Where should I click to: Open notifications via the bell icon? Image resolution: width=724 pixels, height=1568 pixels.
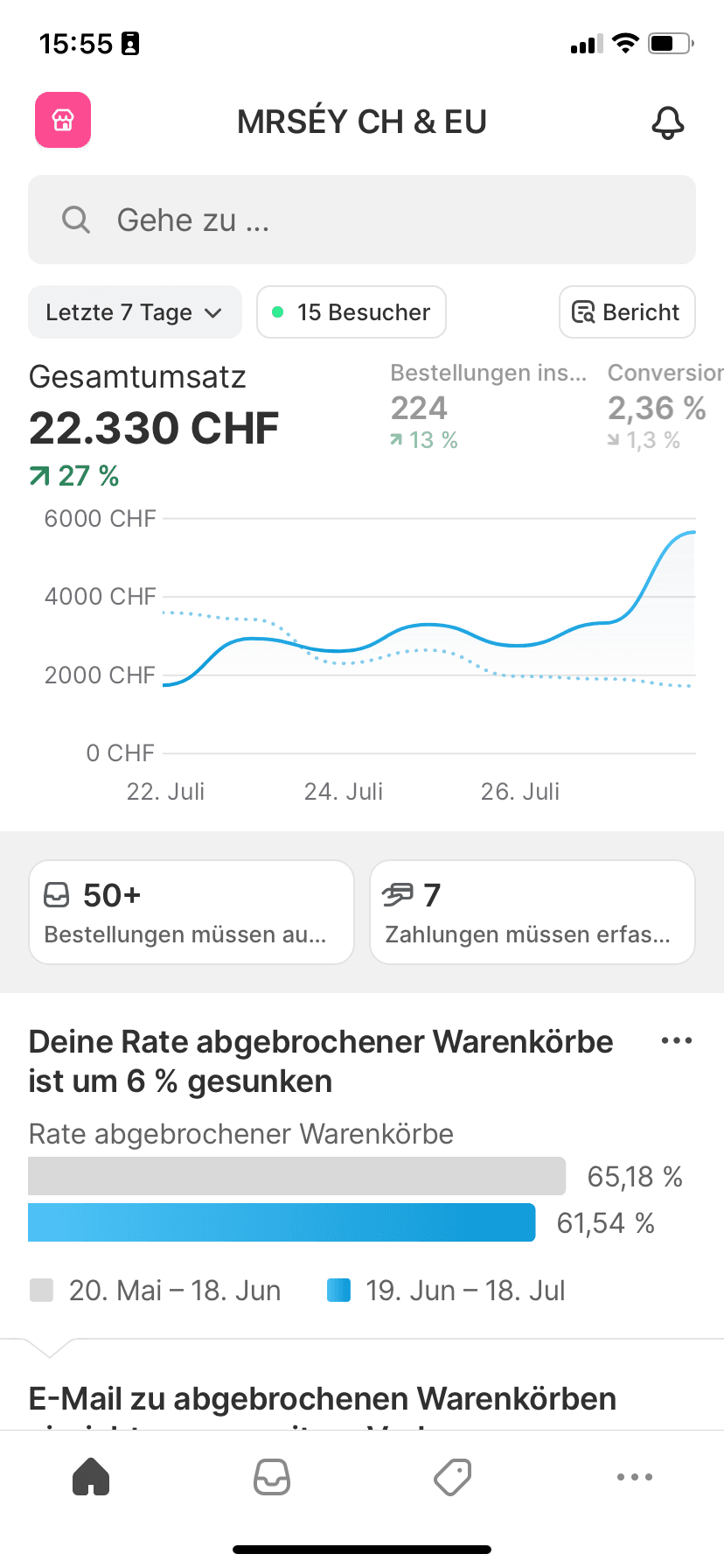pyautogui.click(x=667, y=122)
